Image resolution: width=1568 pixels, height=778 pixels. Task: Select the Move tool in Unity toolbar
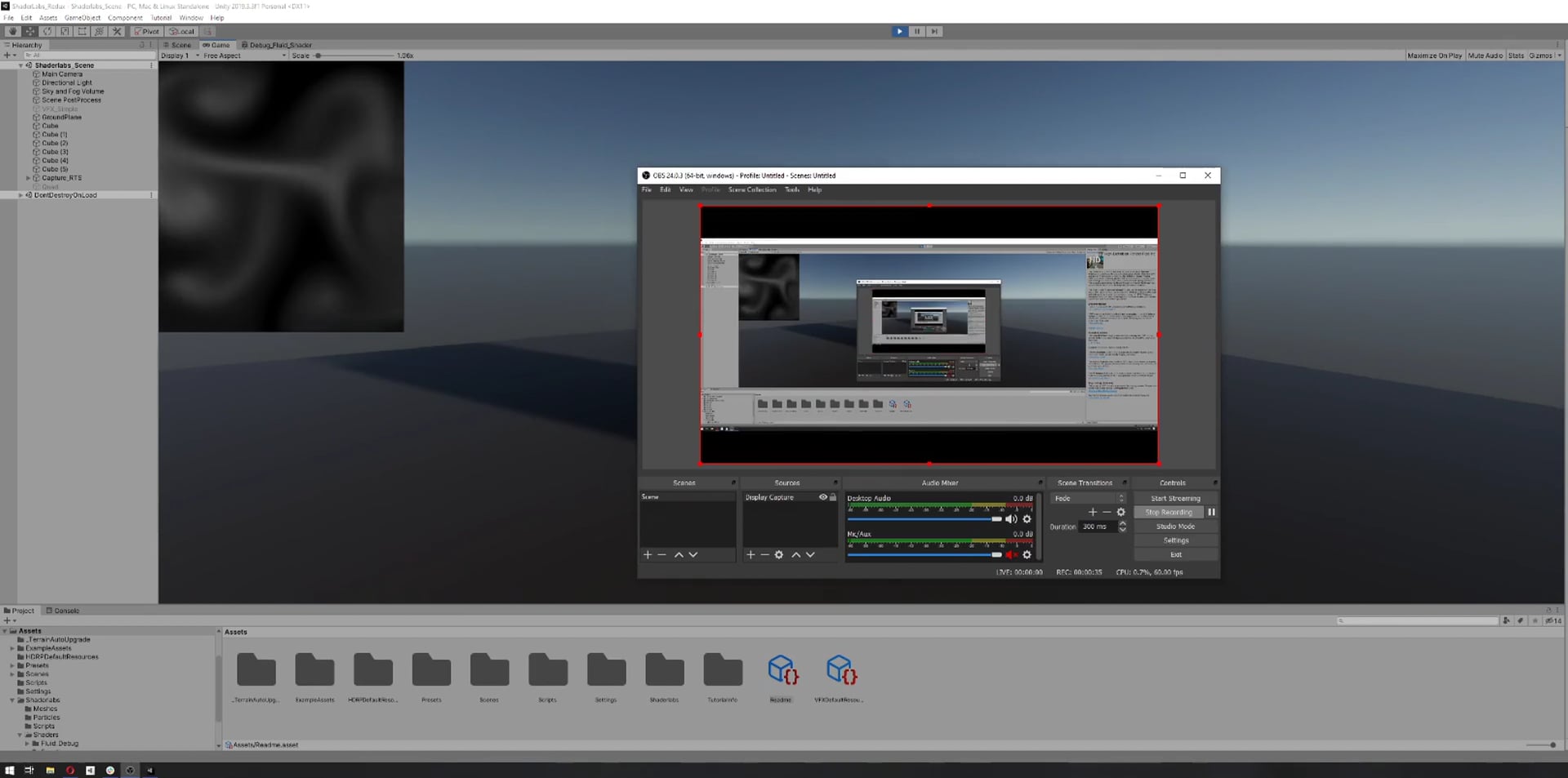[29, 31]
